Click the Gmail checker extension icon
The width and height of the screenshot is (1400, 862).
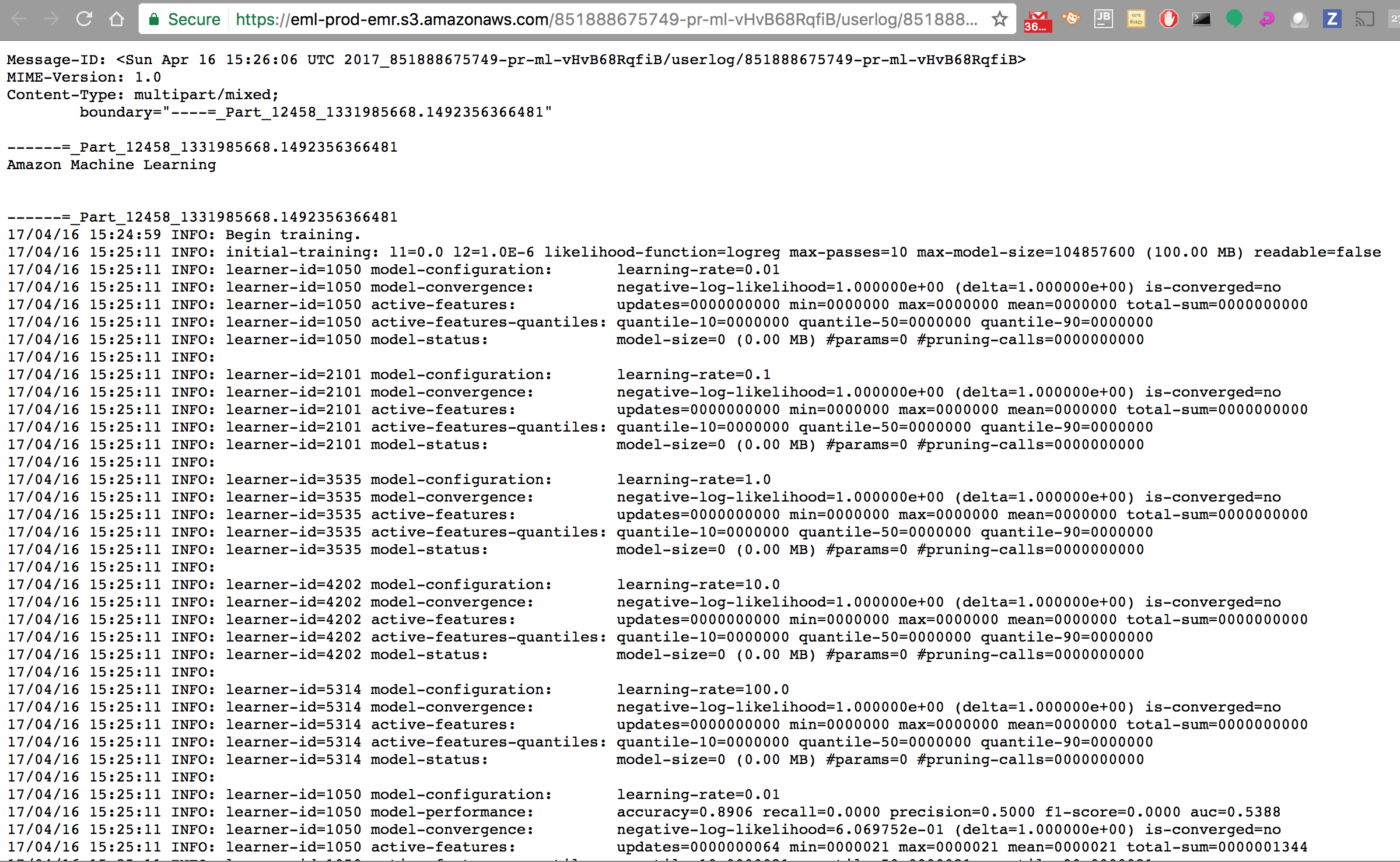1037,20
